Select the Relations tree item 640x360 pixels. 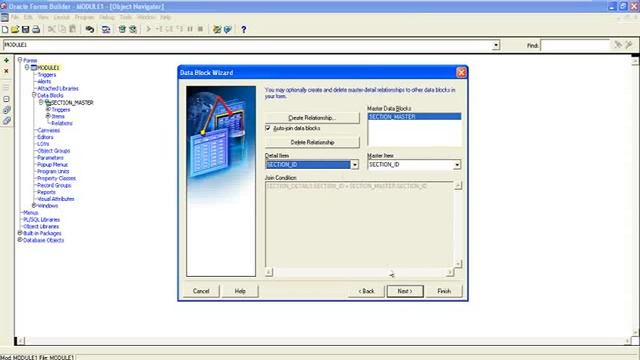pos(62,123)
